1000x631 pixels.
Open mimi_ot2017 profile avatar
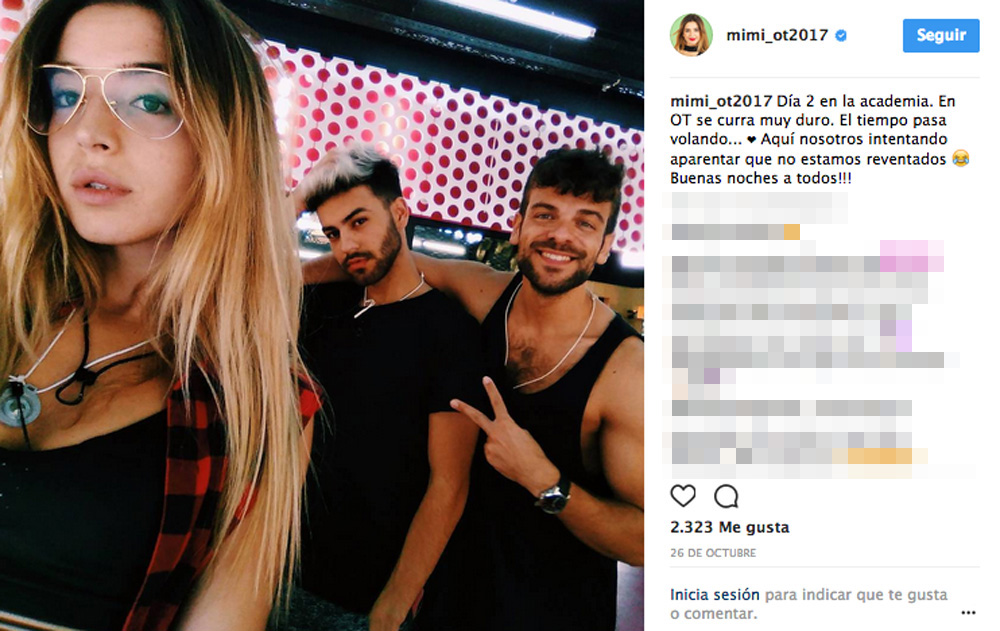(x=691, y=35)
